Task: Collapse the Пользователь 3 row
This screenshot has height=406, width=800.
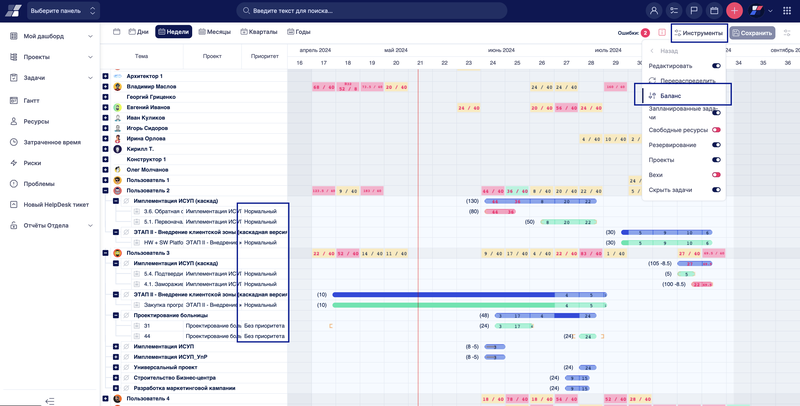Action: point(104,253)
